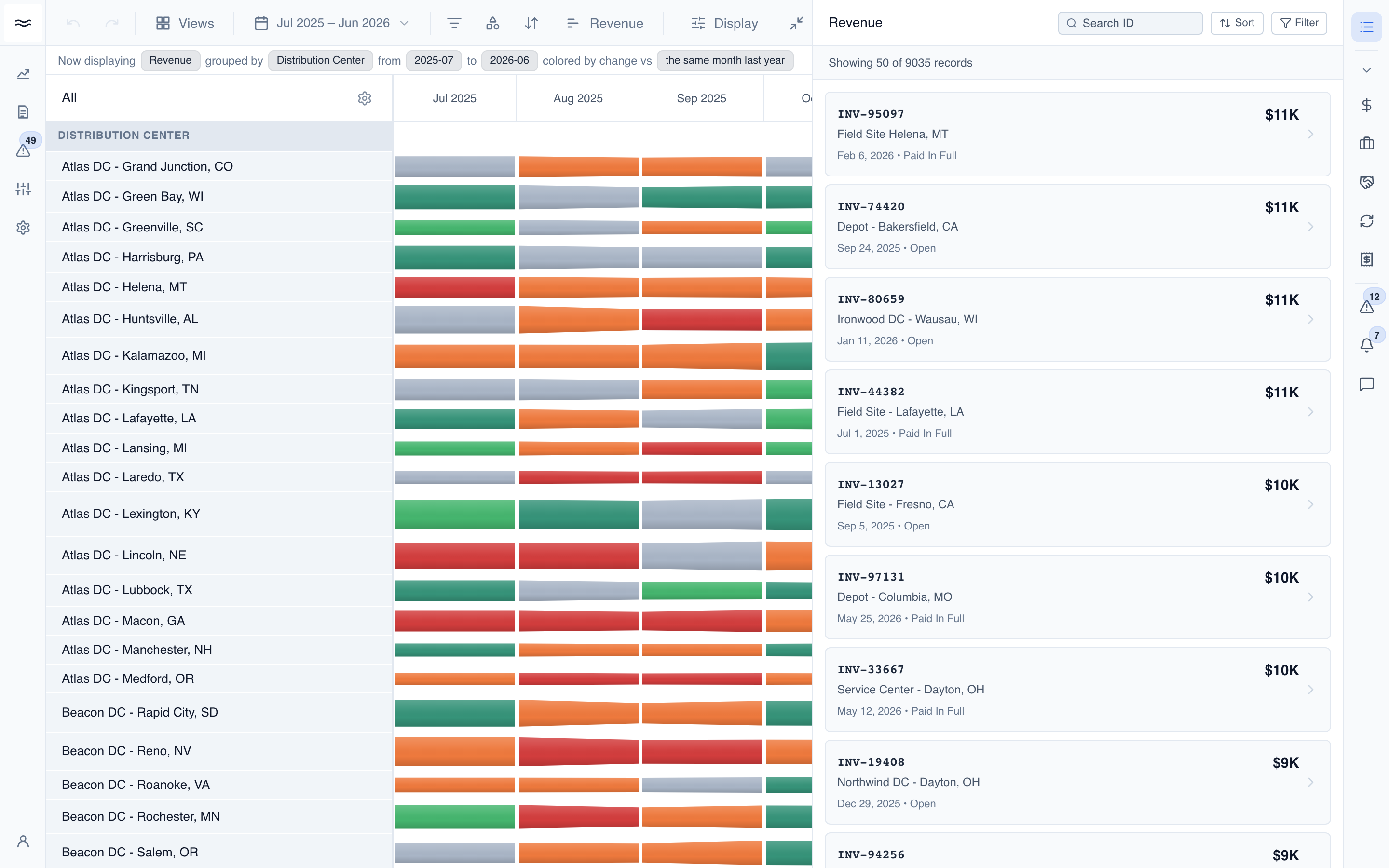Open the receipt icon in right rail
1389x868 pixels.
tap(1367, 259)
